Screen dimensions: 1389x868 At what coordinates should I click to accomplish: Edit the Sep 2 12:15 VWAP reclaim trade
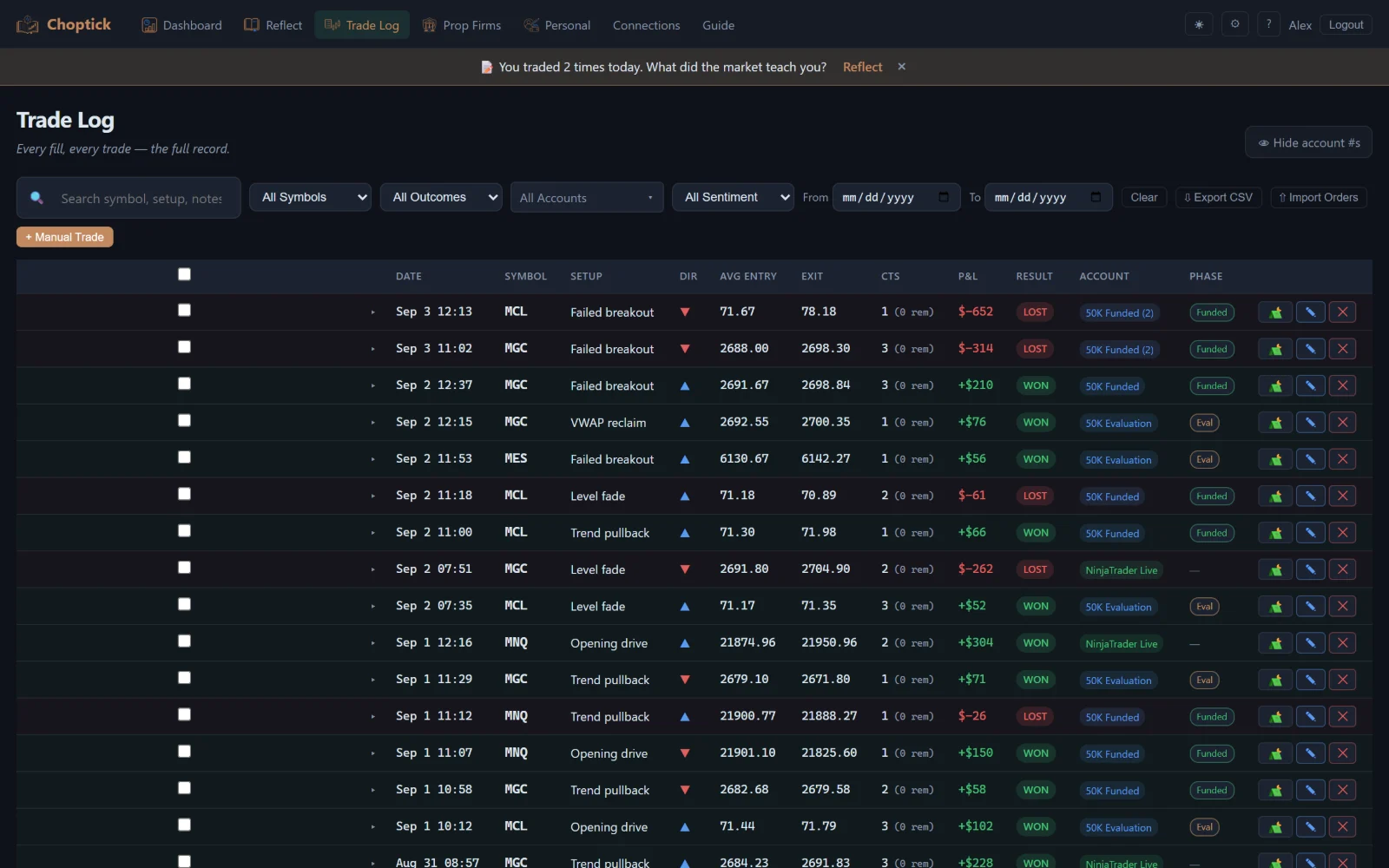1310,423
